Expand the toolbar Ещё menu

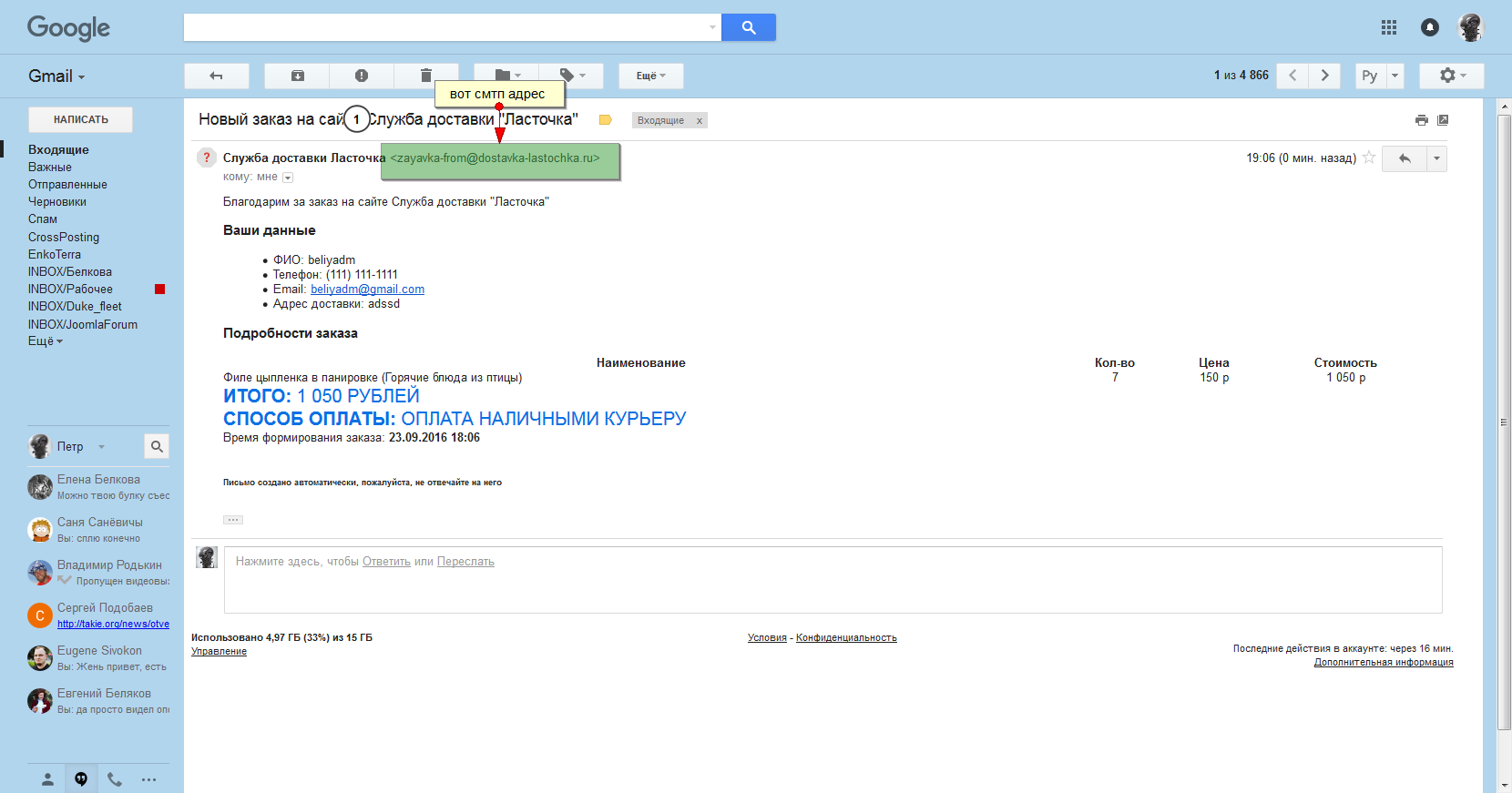pyautogui.click(x=651, y=76)
